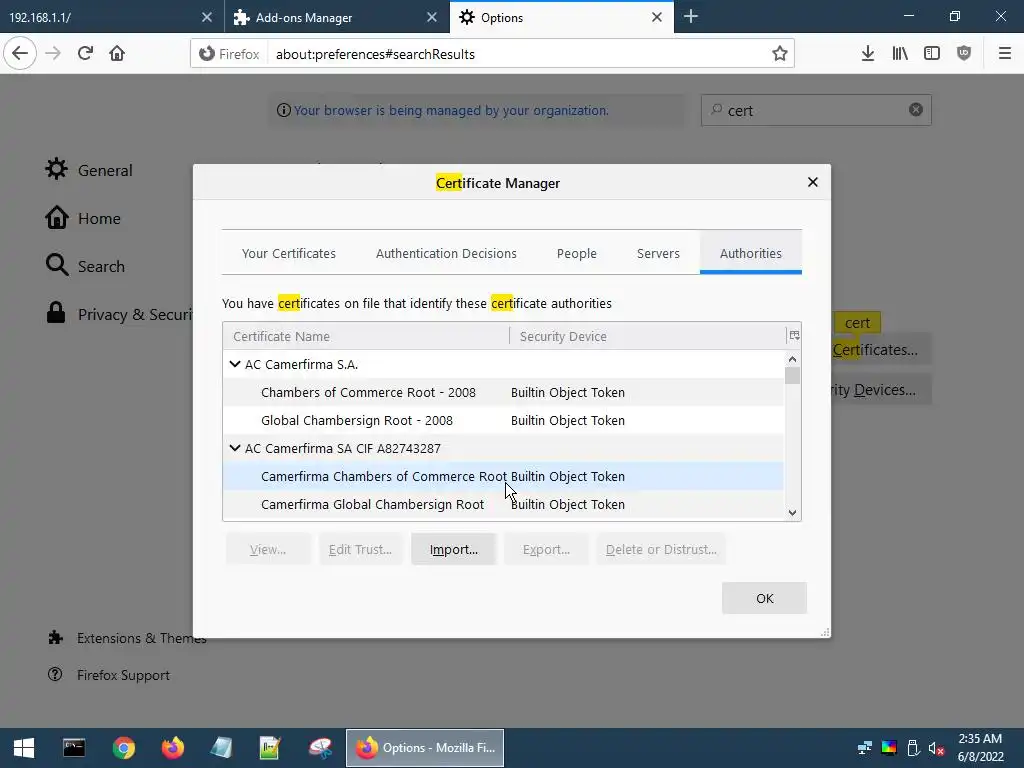Click the View... button
1024x768 pixels.
point(268,549)
